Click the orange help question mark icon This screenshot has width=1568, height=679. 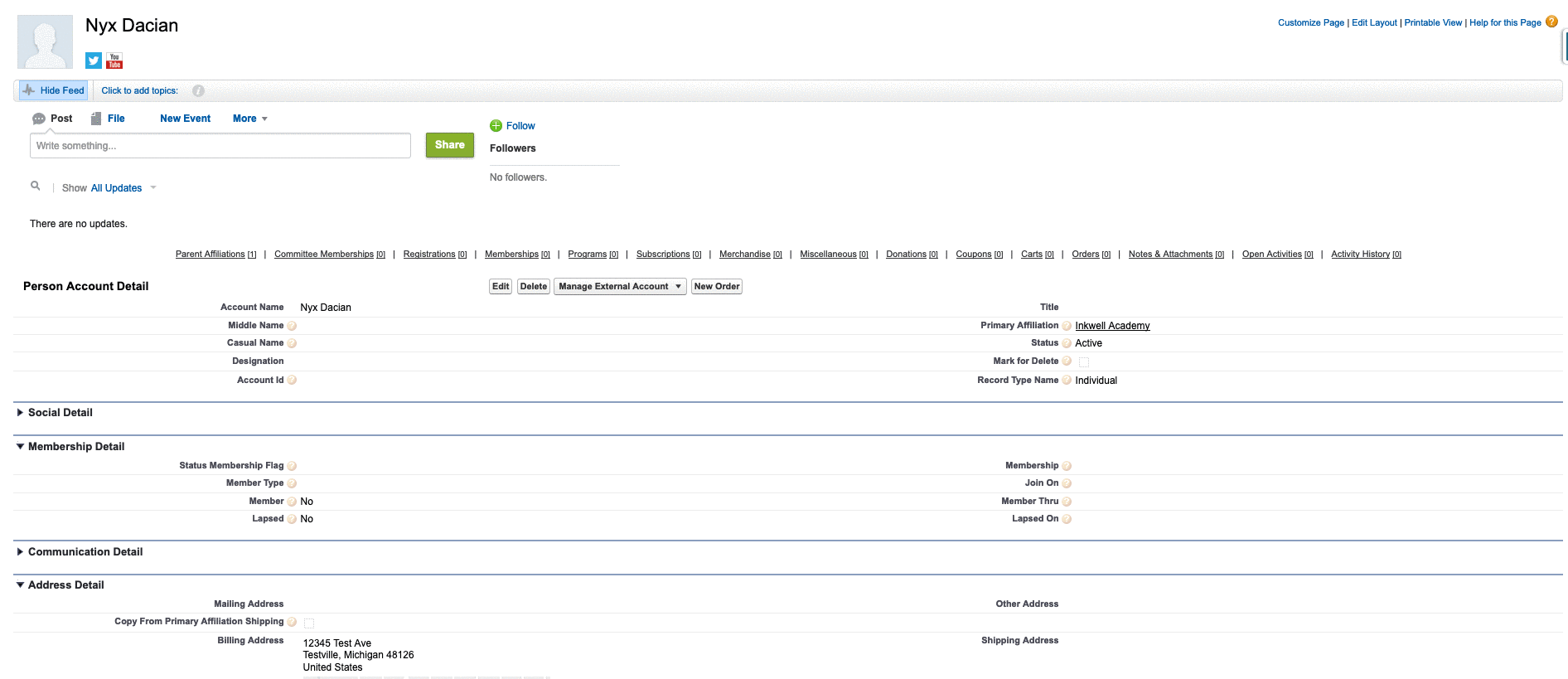tap(1551, 22)
